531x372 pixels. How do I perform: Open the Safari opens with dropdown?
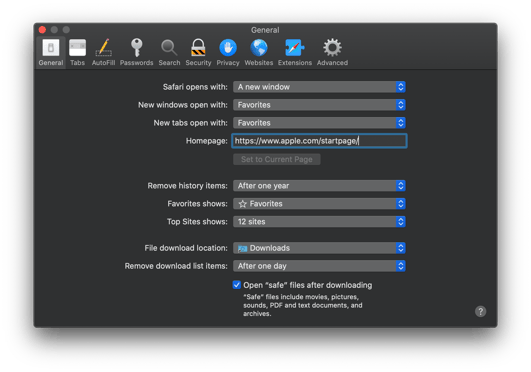[x=319, y=87]
